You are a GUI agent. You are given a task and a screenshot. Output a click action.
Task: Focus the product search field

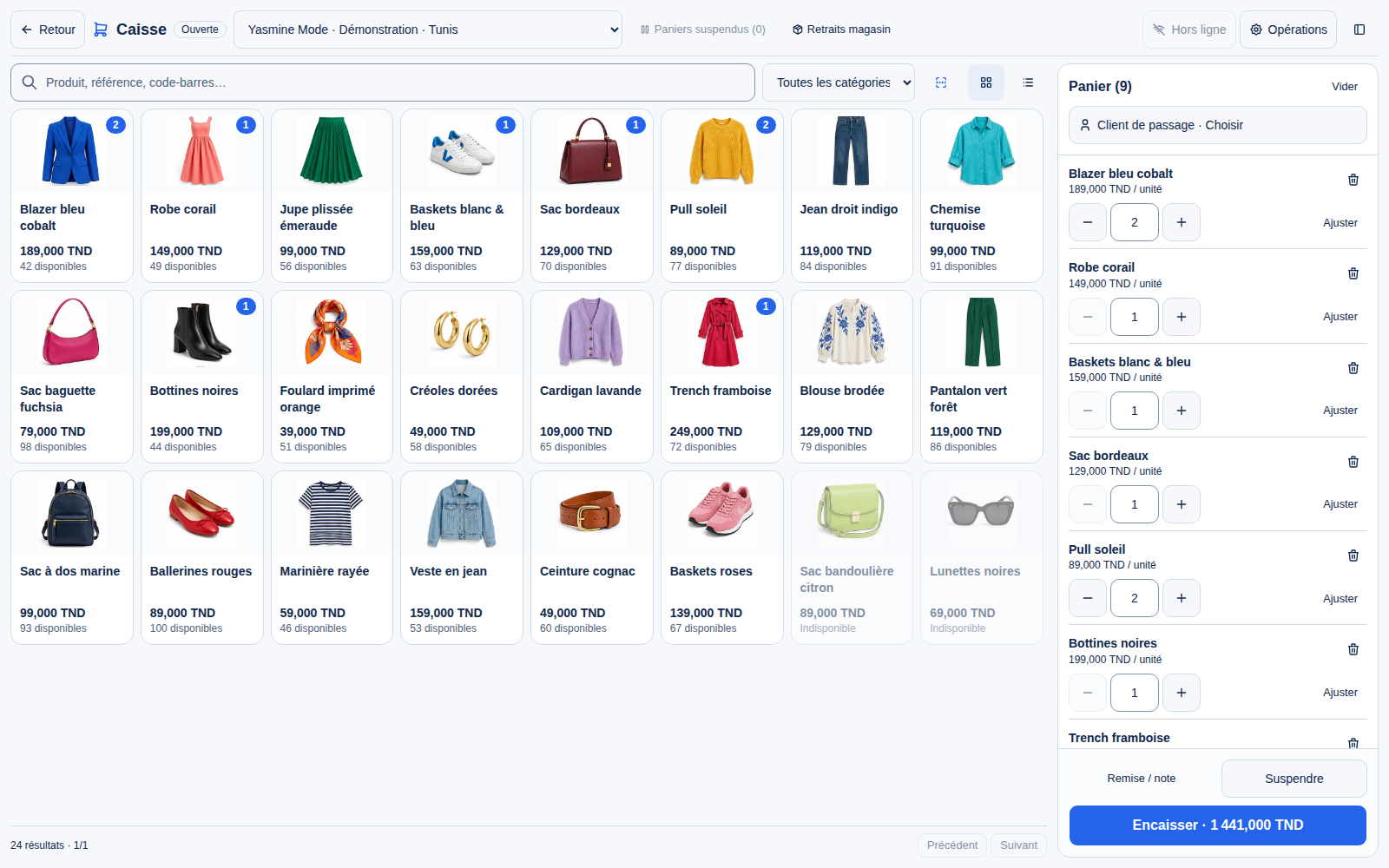pos(383,82)
